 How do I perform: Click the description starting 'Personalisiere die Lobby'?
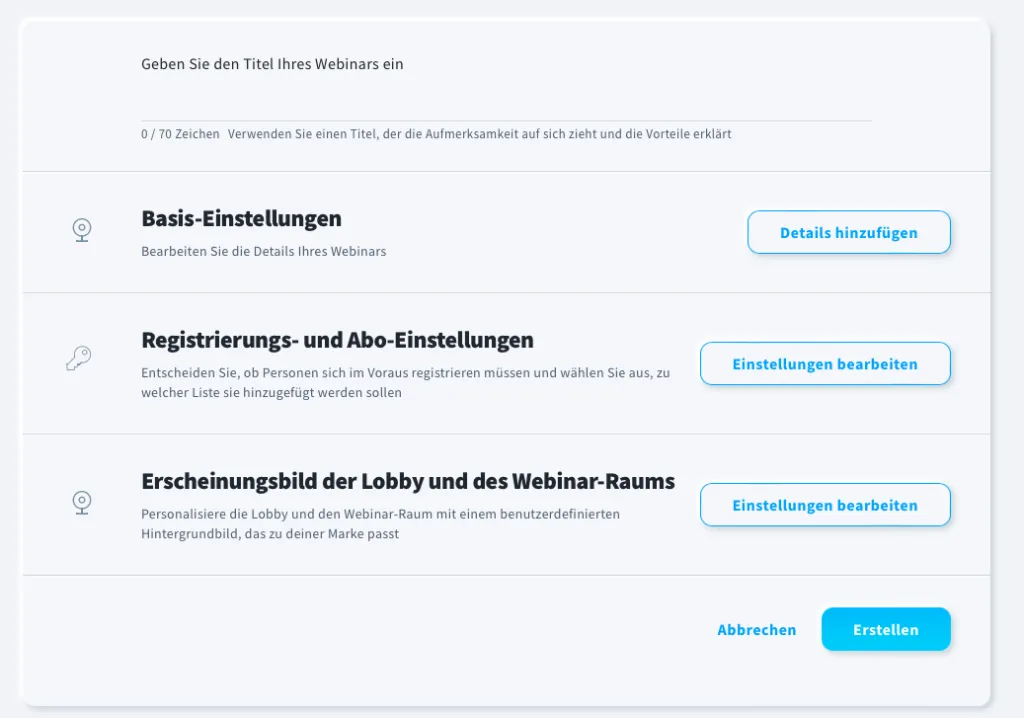click(x=381, y=524)
